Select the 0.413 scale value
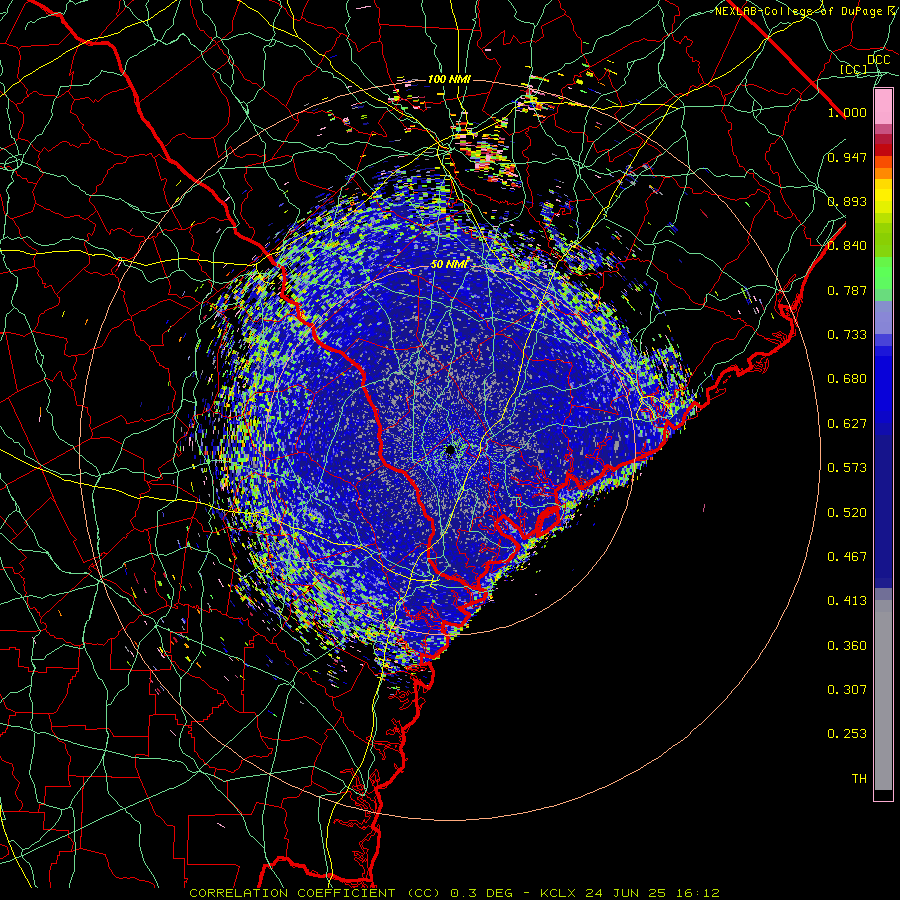Screen dimensions: 900x900 (x=847, y=601)
